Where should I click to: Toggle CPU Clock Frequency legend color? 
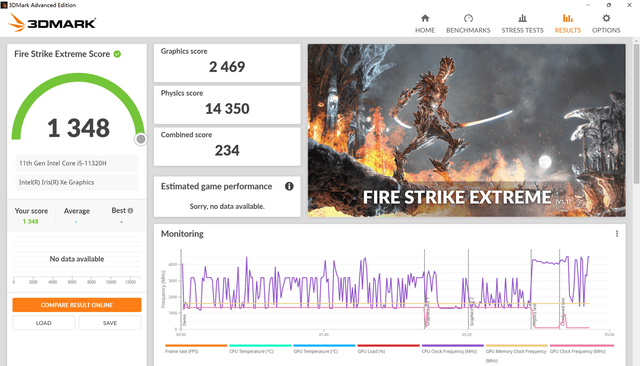[x=452, y=346]
